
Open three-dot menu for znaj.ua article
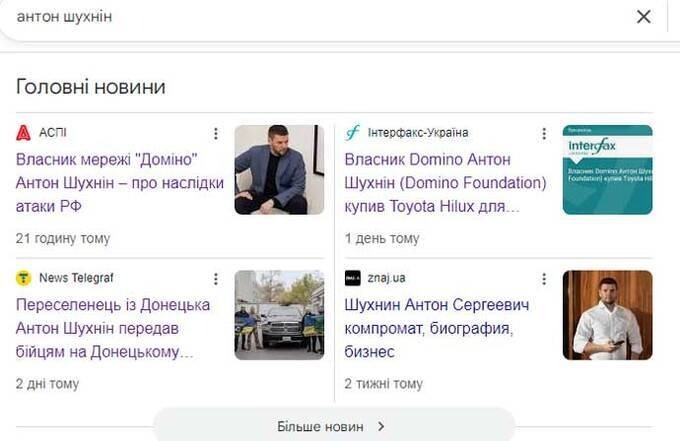click(544, 279)
